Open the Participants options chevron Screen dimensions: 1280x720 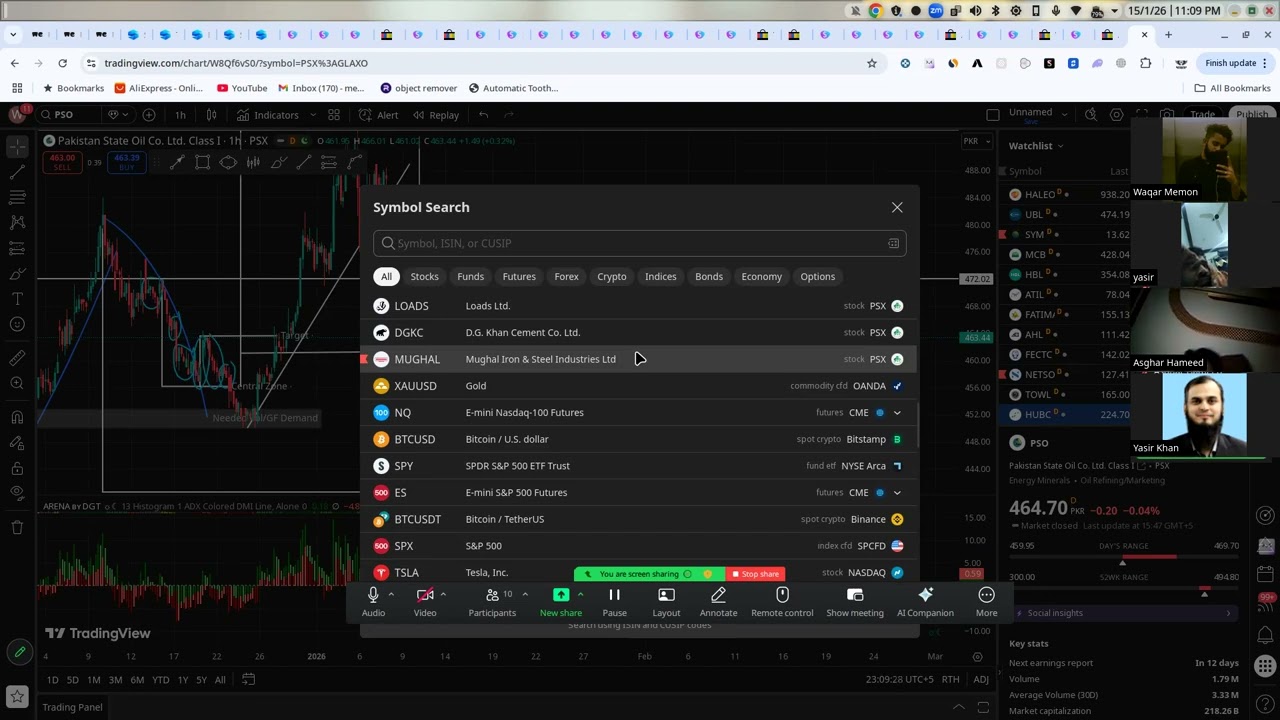(x=524, y=594)
